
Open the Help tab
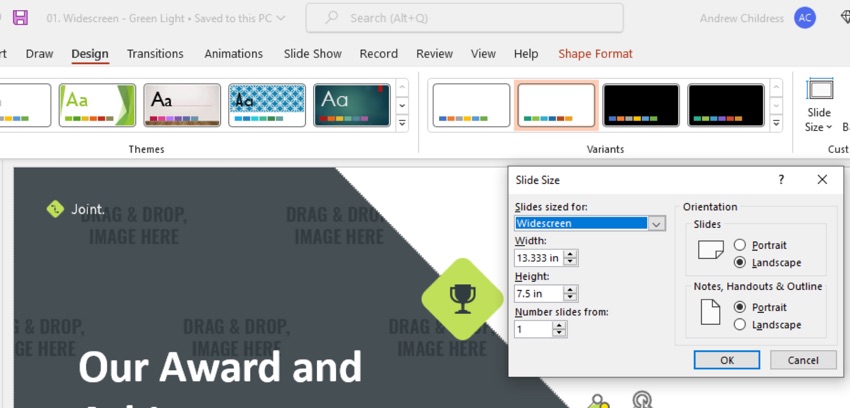tap(526, 54)
